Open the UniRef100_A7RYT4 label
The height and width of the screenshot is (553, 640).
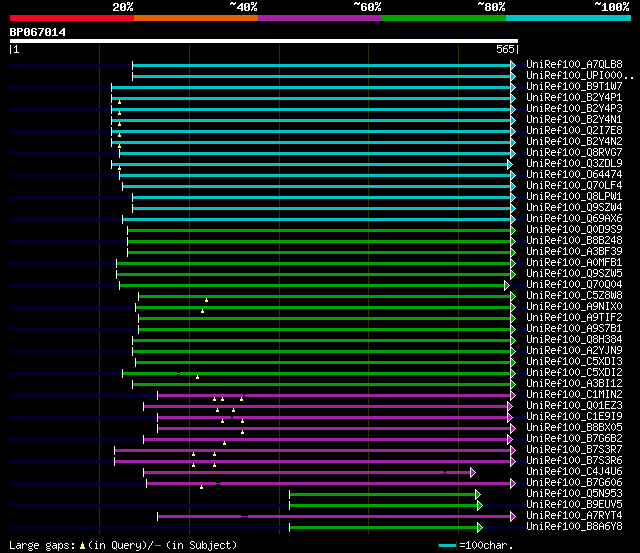[574, 516]
